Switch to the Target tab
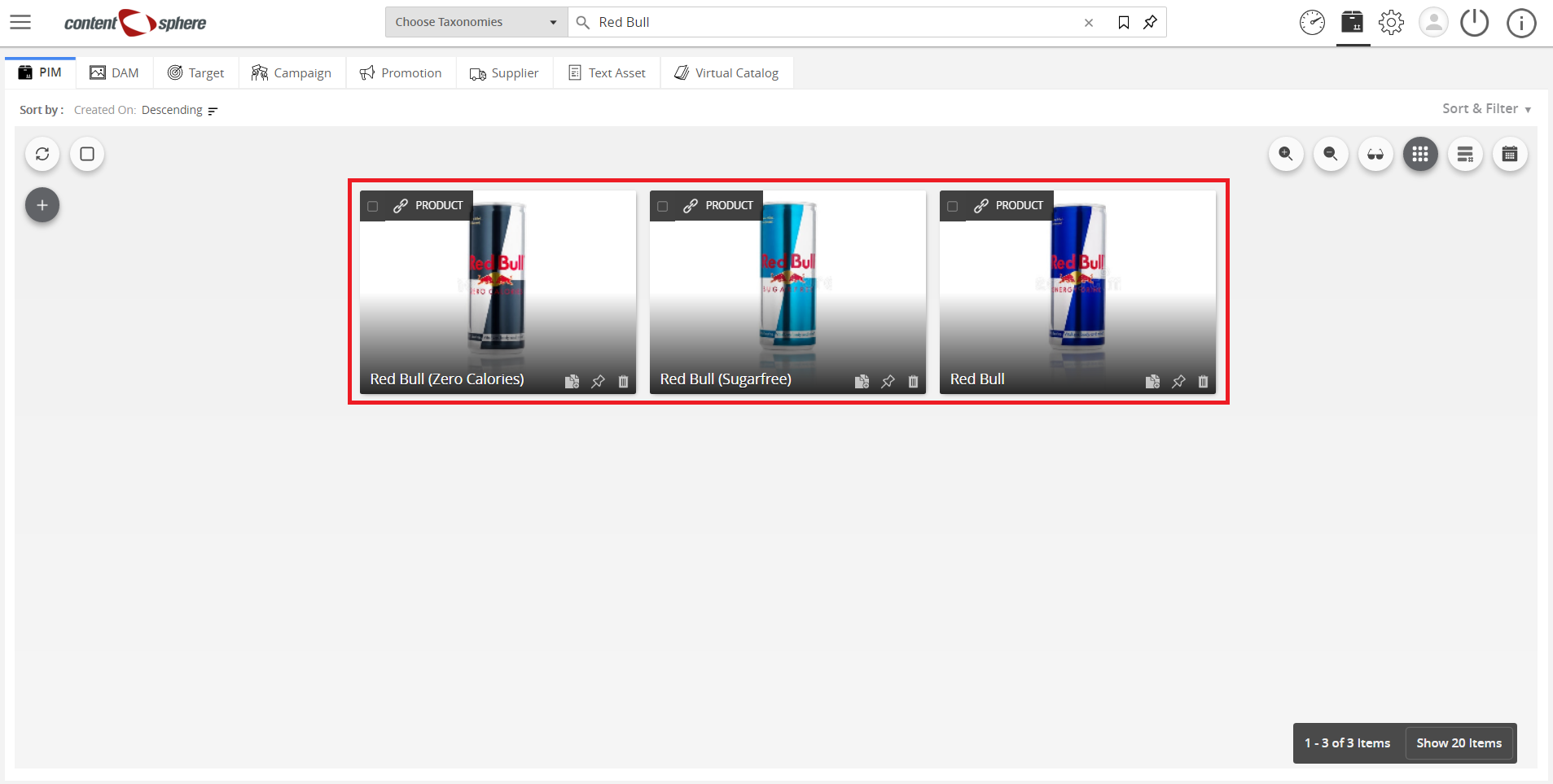The height and width of the screenshot is (784, 1553). pyautogui.click(x=196, y=72)
